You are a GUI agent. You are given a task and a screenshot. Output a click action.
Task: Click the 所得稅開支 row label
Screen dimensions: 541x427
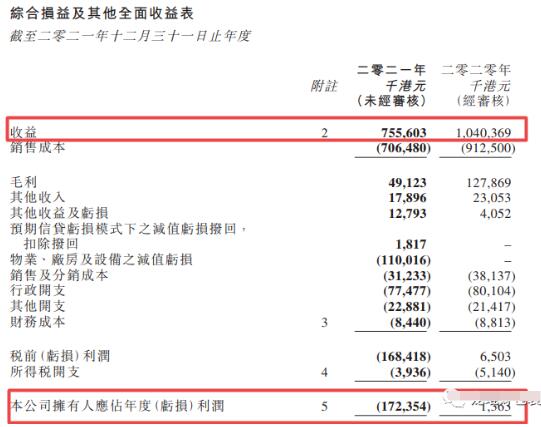pyautogui.click(x=45, y=372)
